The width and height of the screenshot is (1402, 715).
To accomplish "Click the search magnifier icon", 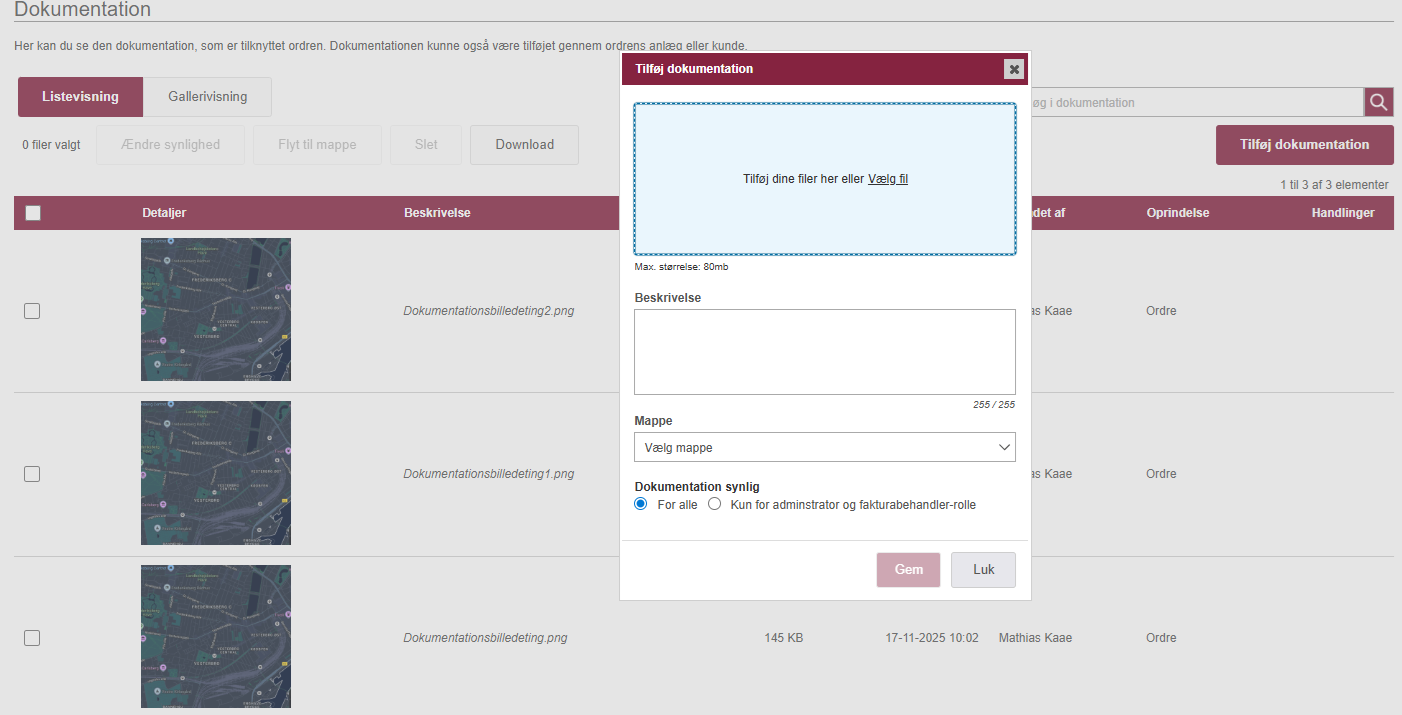I will (x=1379, y=102).
